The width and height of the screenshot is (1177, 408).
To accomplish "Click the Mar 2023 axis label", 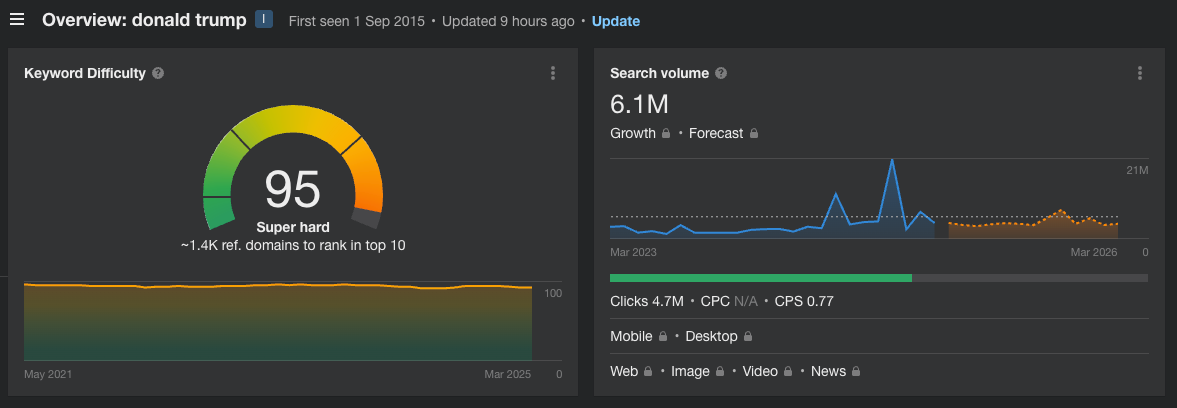I will click(634, 252).
